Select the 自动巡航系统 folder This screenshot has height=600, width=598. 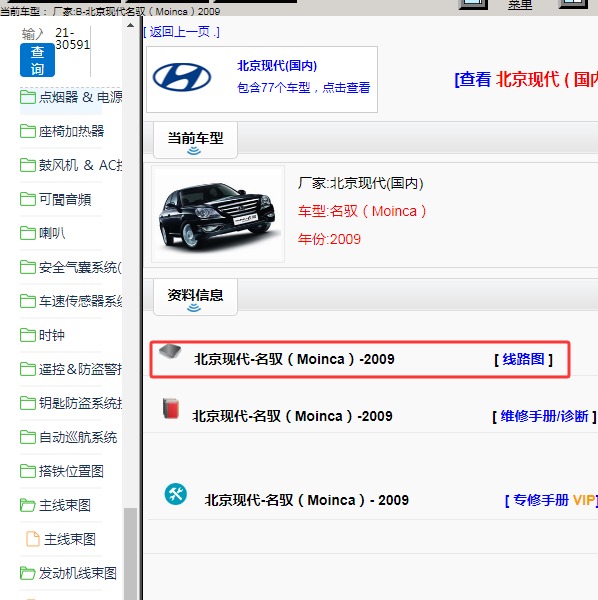[78, 437]
